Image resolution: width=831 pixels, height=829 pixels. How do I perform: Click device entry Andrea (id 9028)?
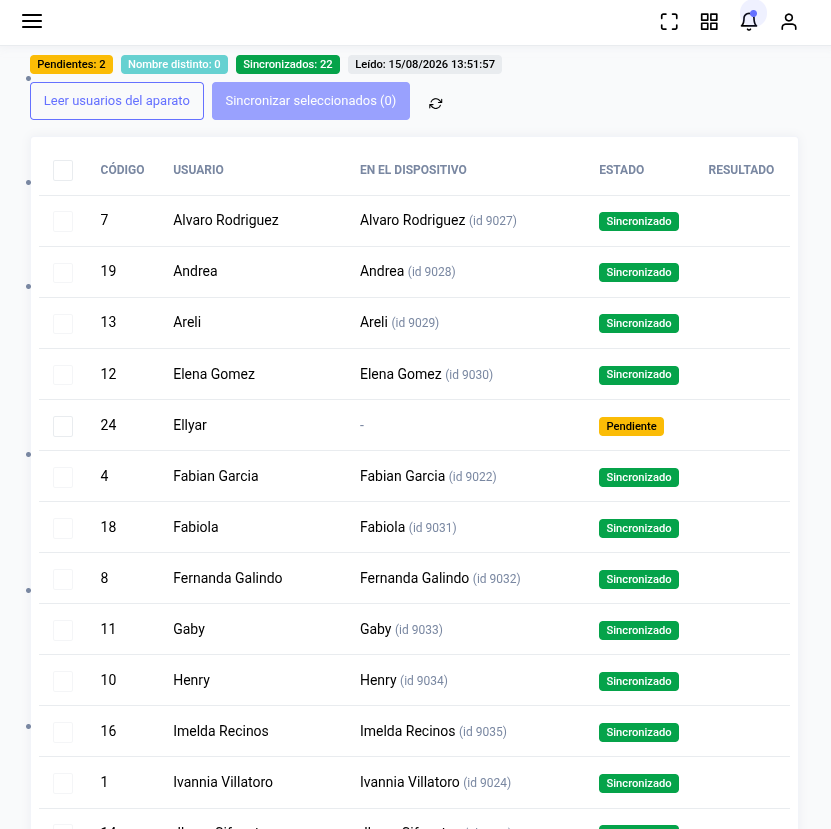(408, 271)
